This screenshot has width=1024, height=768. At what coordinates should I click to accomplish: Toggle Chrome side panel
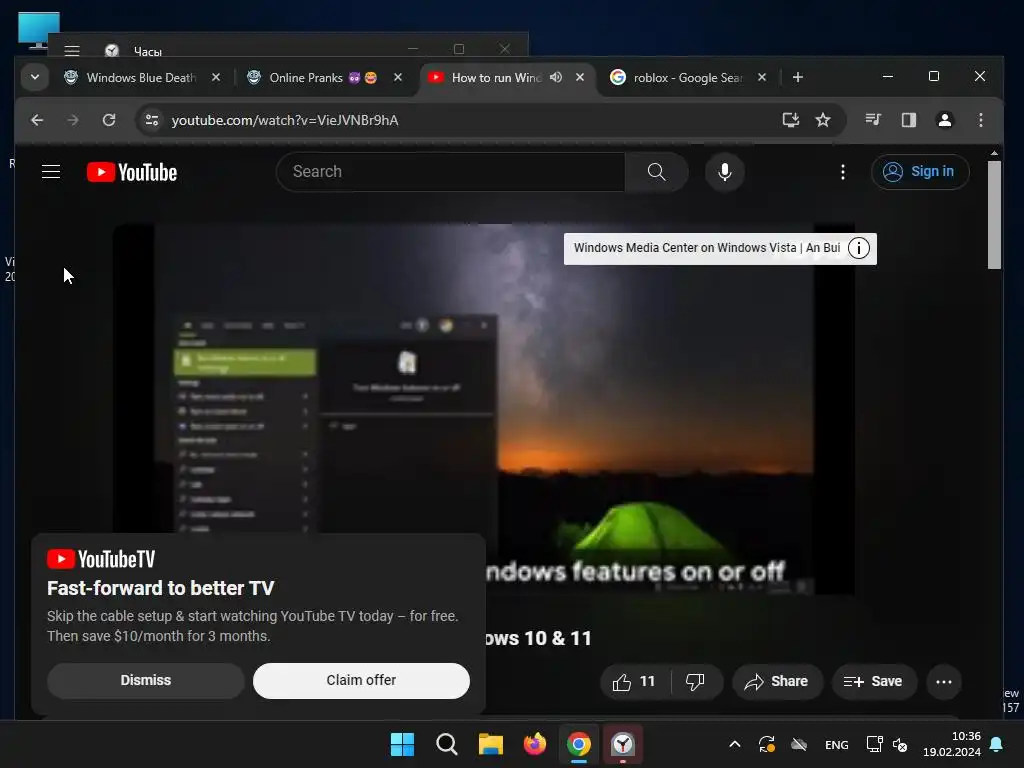(908, 120)
